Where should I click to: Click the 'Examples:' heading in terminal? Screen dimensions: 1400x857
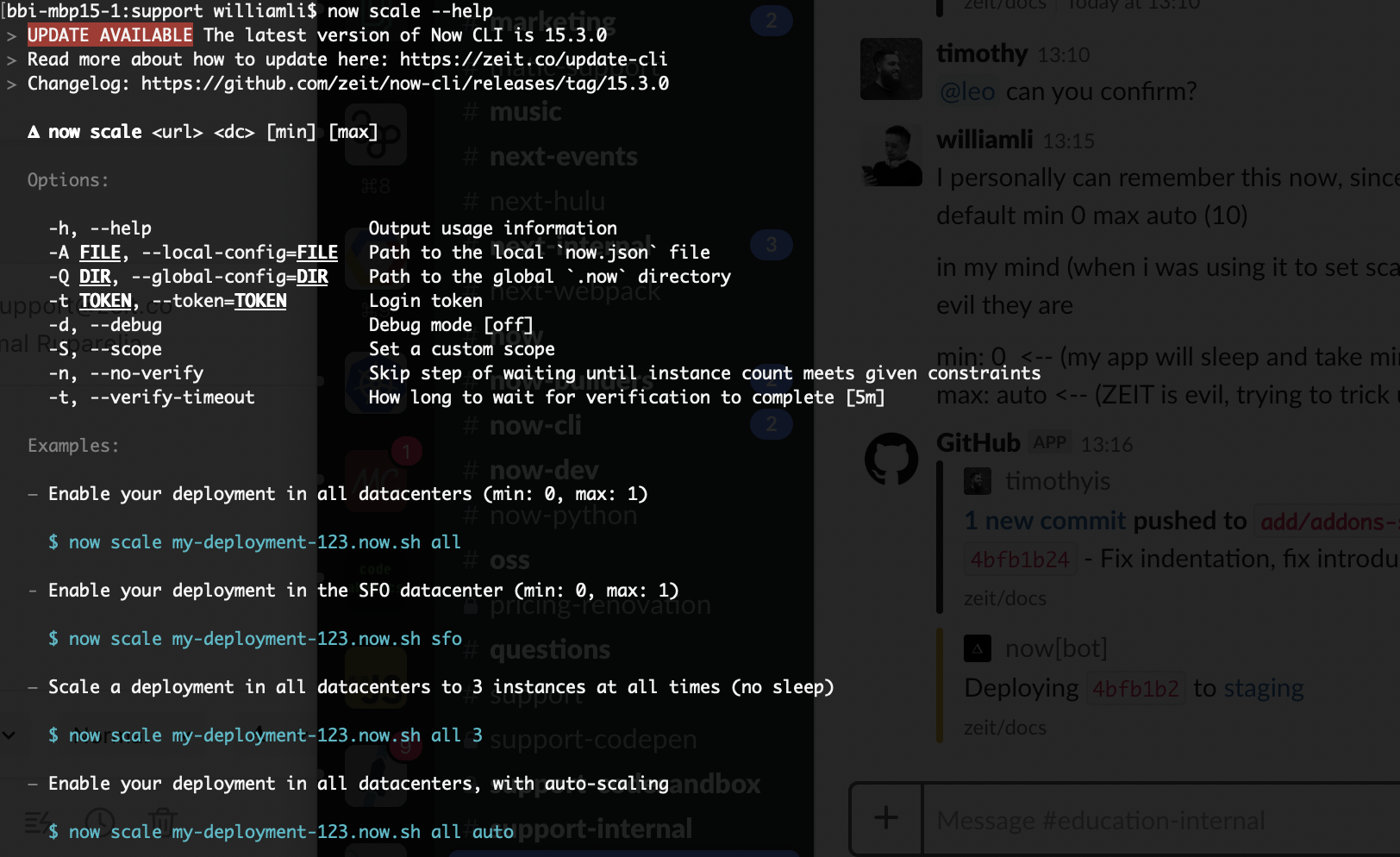(x=73, y=446)
